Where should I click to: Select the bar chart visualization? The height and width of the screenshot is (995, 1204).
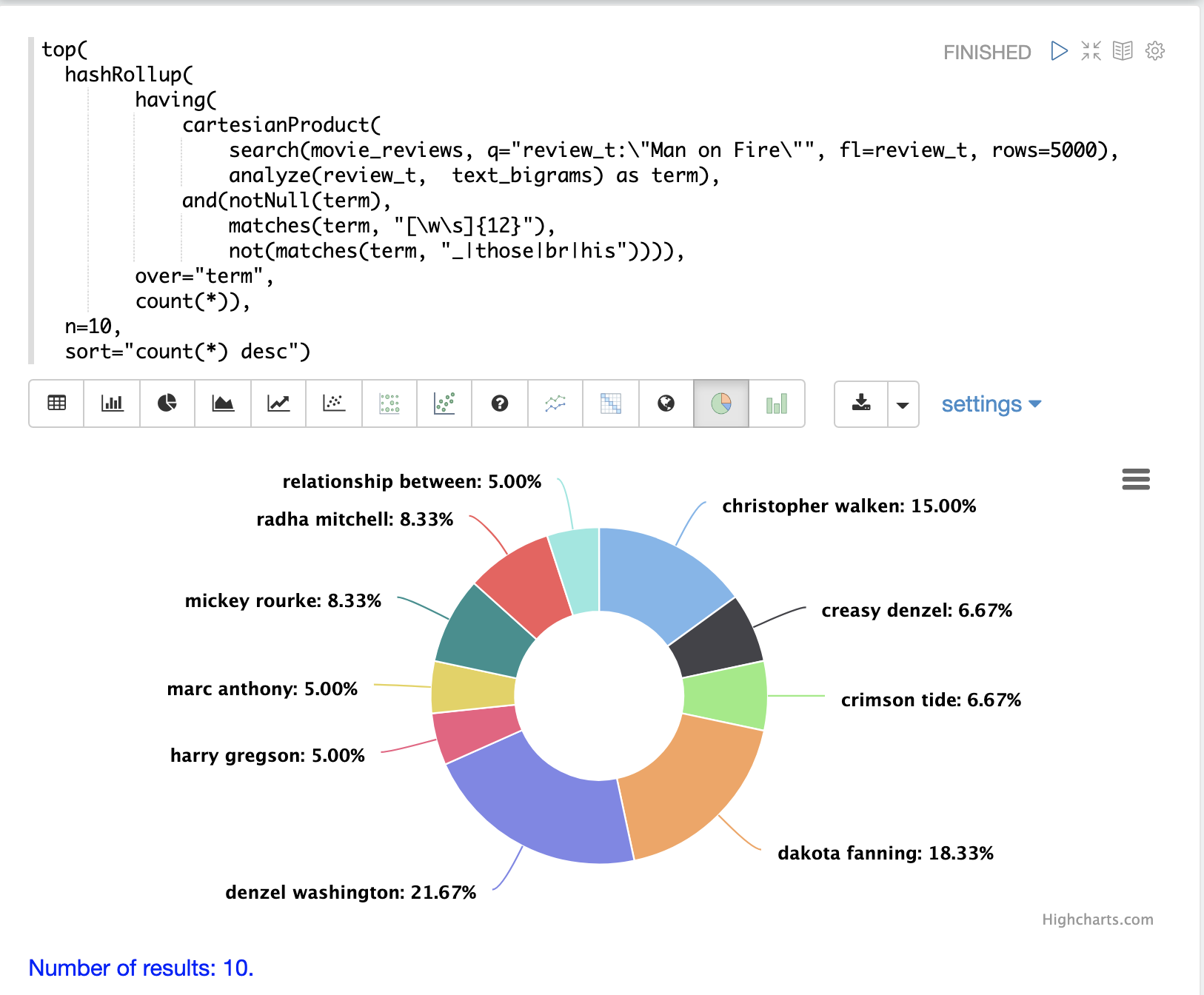[x=112, y=403]
